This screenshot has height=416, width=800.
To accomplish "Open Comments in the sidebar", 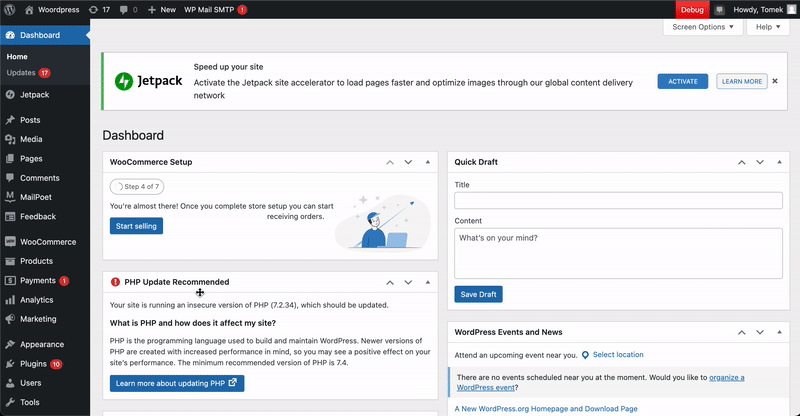I will click(x=45, y=178).
